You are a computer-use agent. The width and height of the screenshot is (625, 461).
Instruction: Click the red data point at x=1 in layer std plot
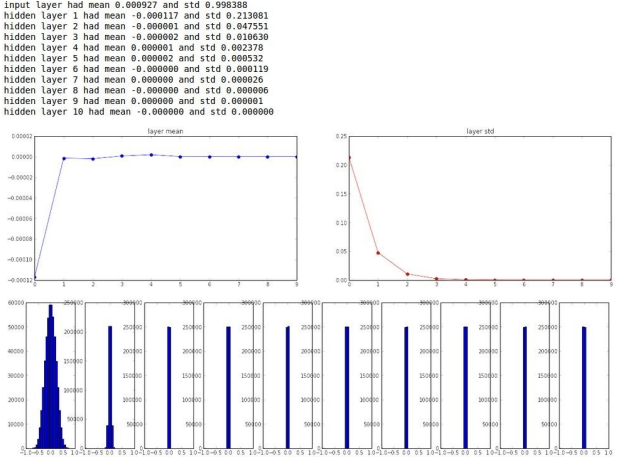378,253
